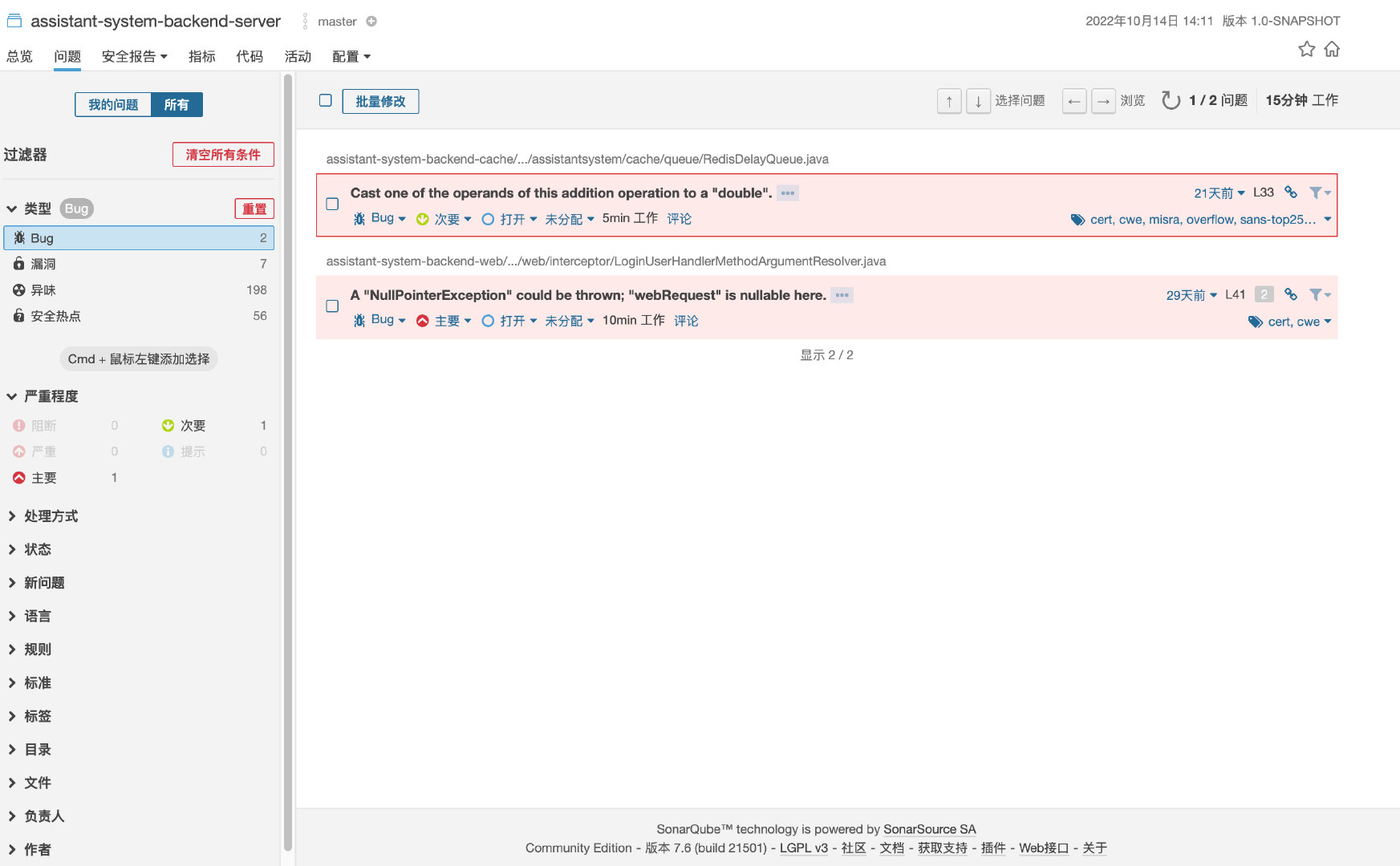Open the 问题 tab
1400x866 pixels.
click(x=67, y=56)
